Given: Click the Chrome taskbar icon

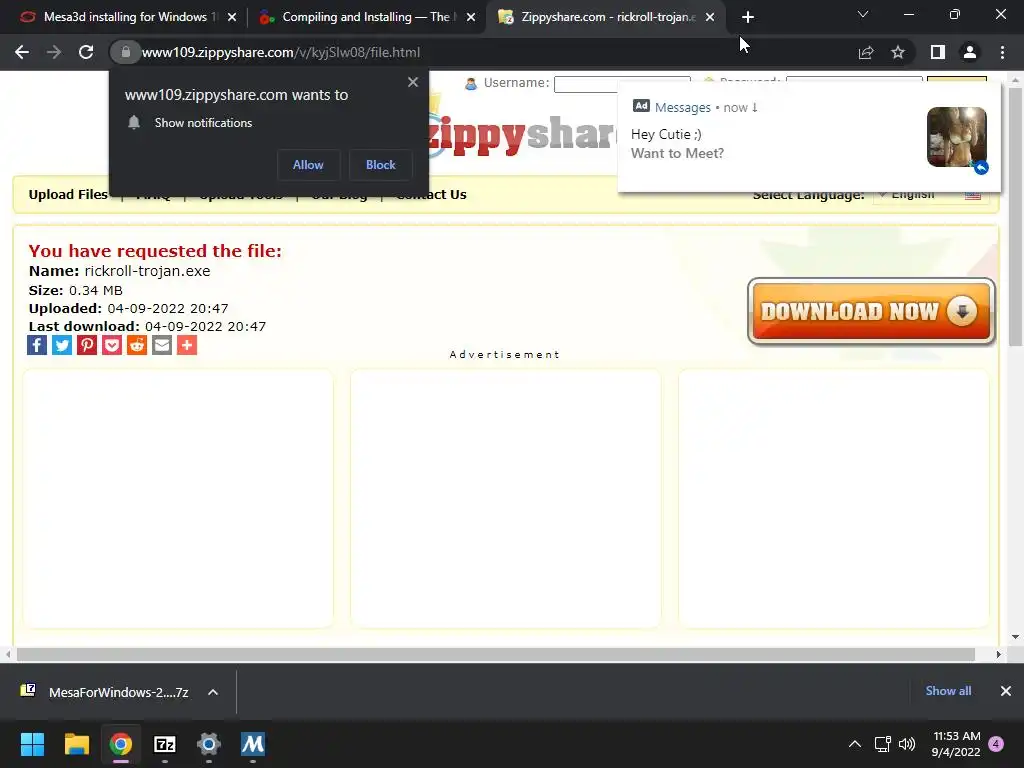Looking at the screenshot, I should tap(121, 744).
